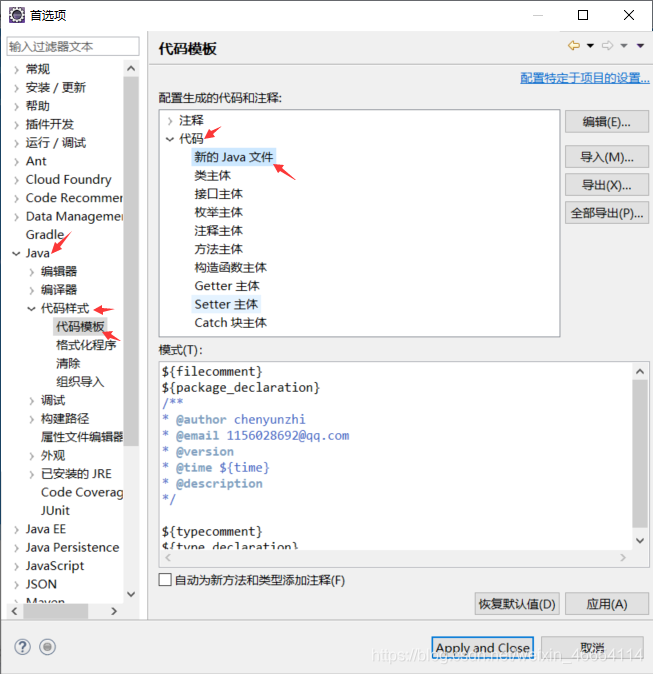Click the pattern editor scroll down arrow
Image resolution: width=653 pixels, height=674 pixels.
pyautogui.click(x=640, y=541)
